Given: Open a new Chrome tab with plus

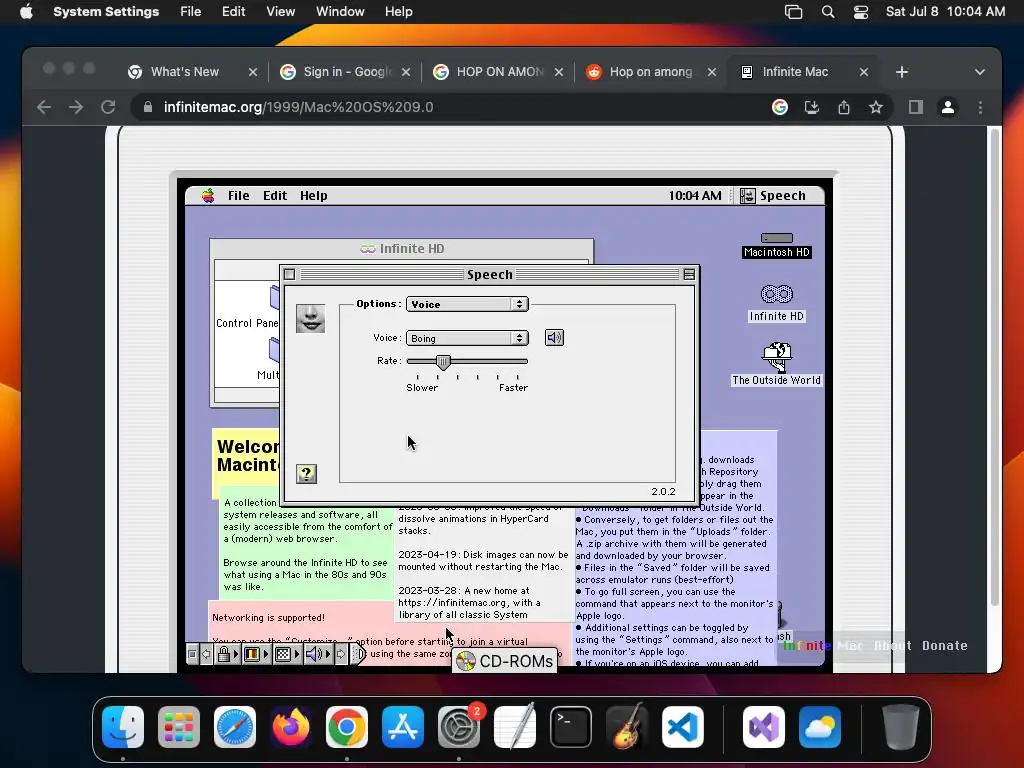Looking at the screenshot, I should pyautogui.click(x=902, y=72).
